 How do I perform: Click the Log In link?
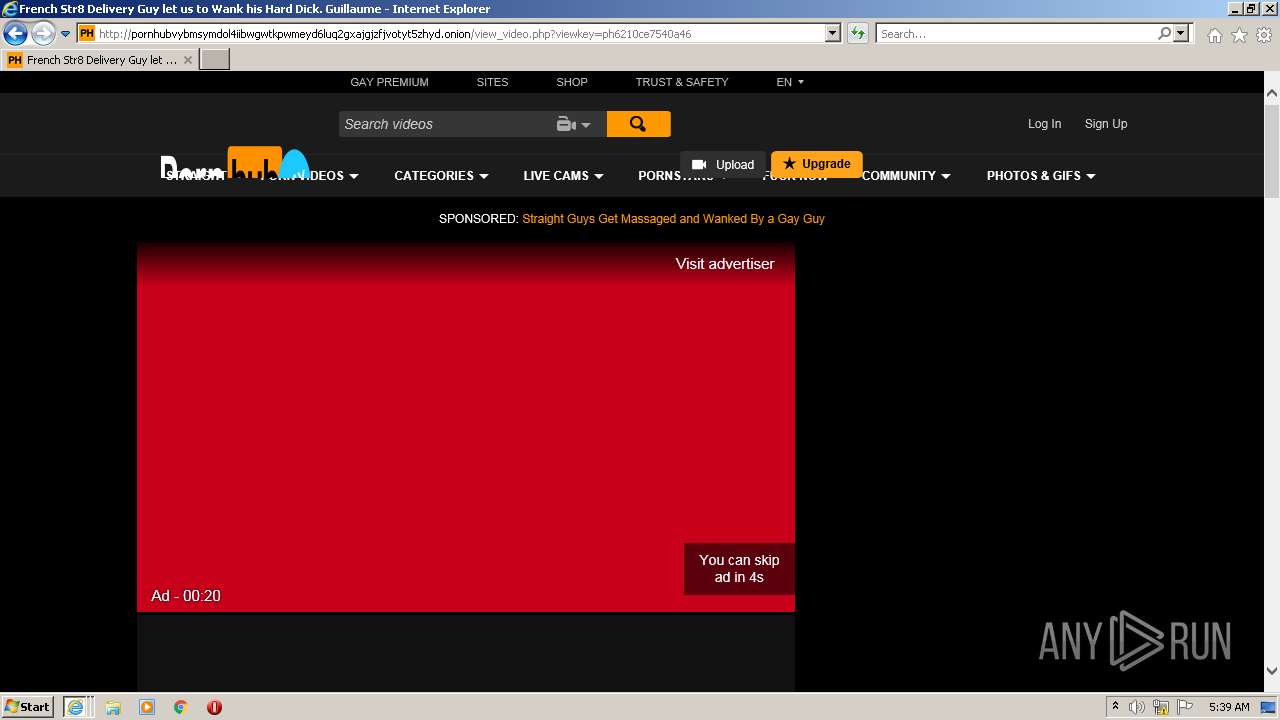pyautogui.click(x=1044, y=124)
